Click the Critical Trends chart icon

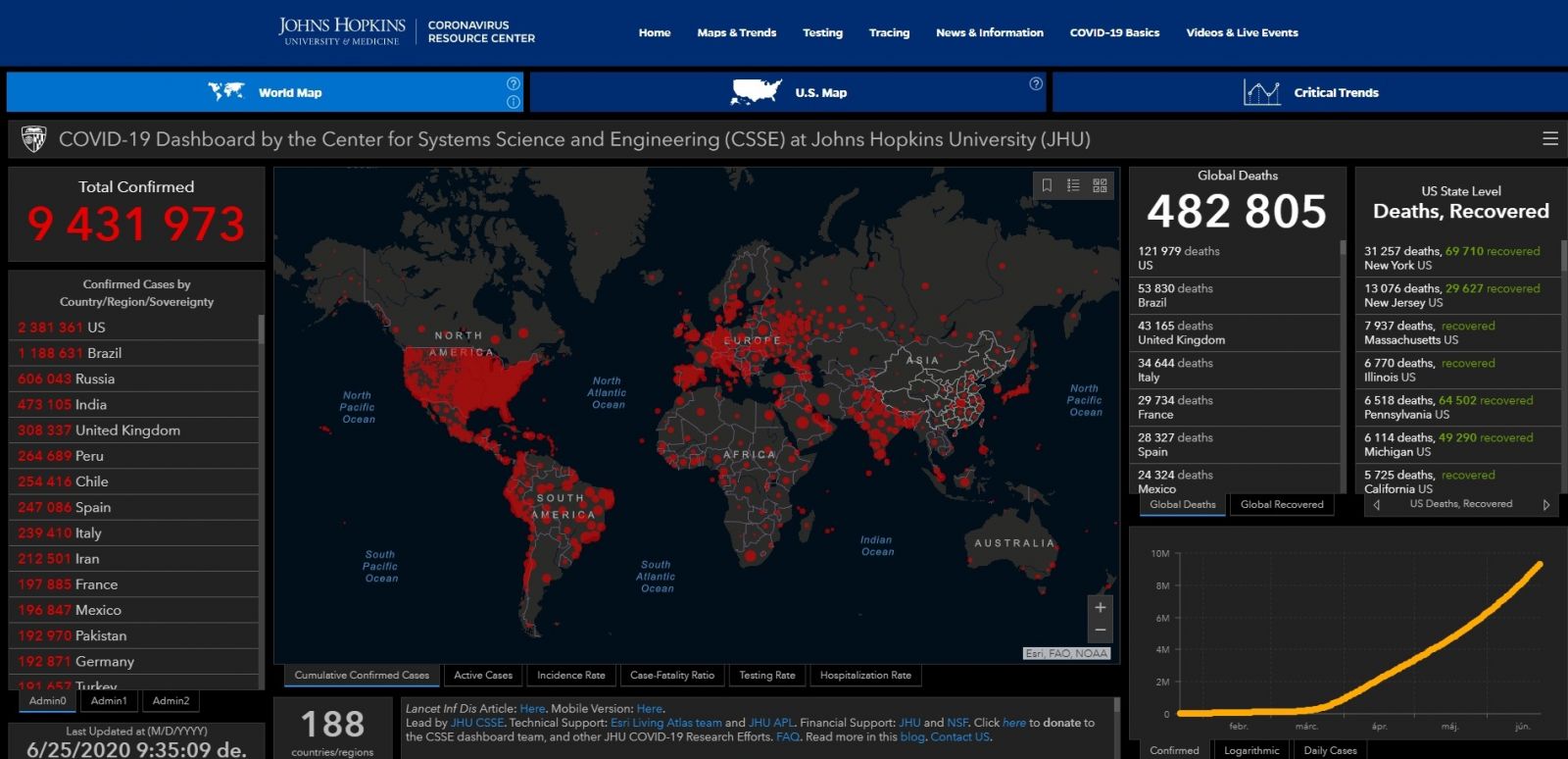[x=1261, y=92]
